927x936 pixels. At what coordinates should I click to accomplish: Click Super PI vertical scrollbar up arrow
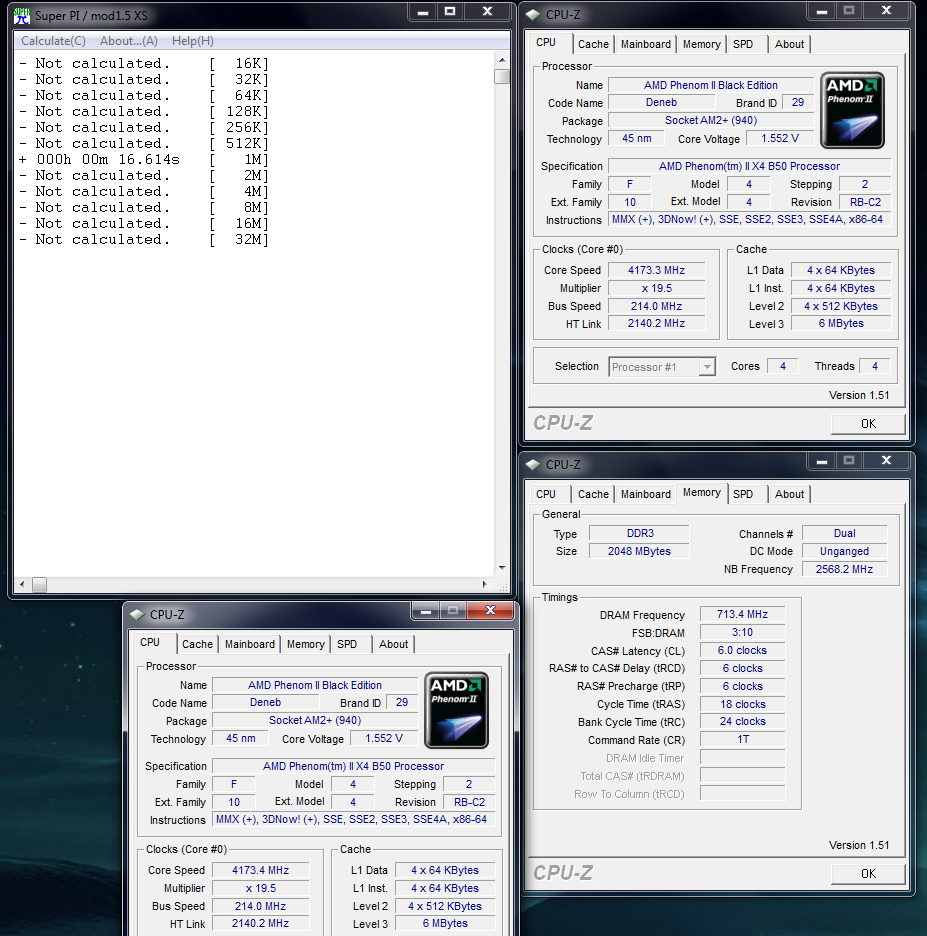tap(502, 60)
